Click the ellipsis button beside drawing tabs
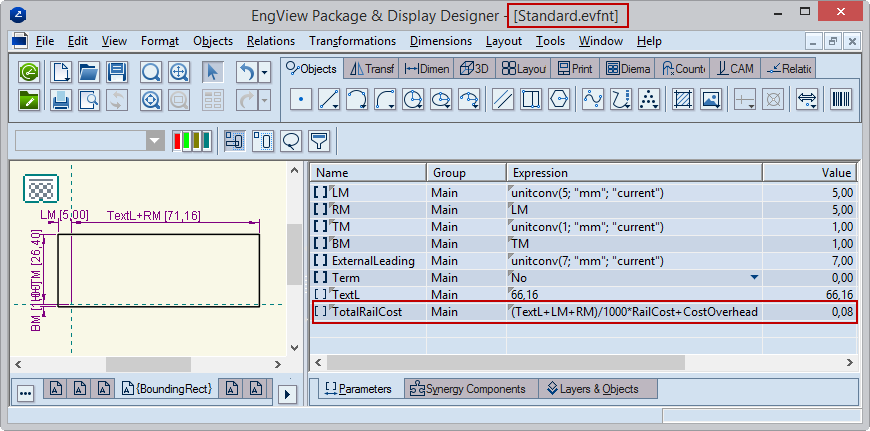This screenshot has width=870, height=431. coord(26,393)
